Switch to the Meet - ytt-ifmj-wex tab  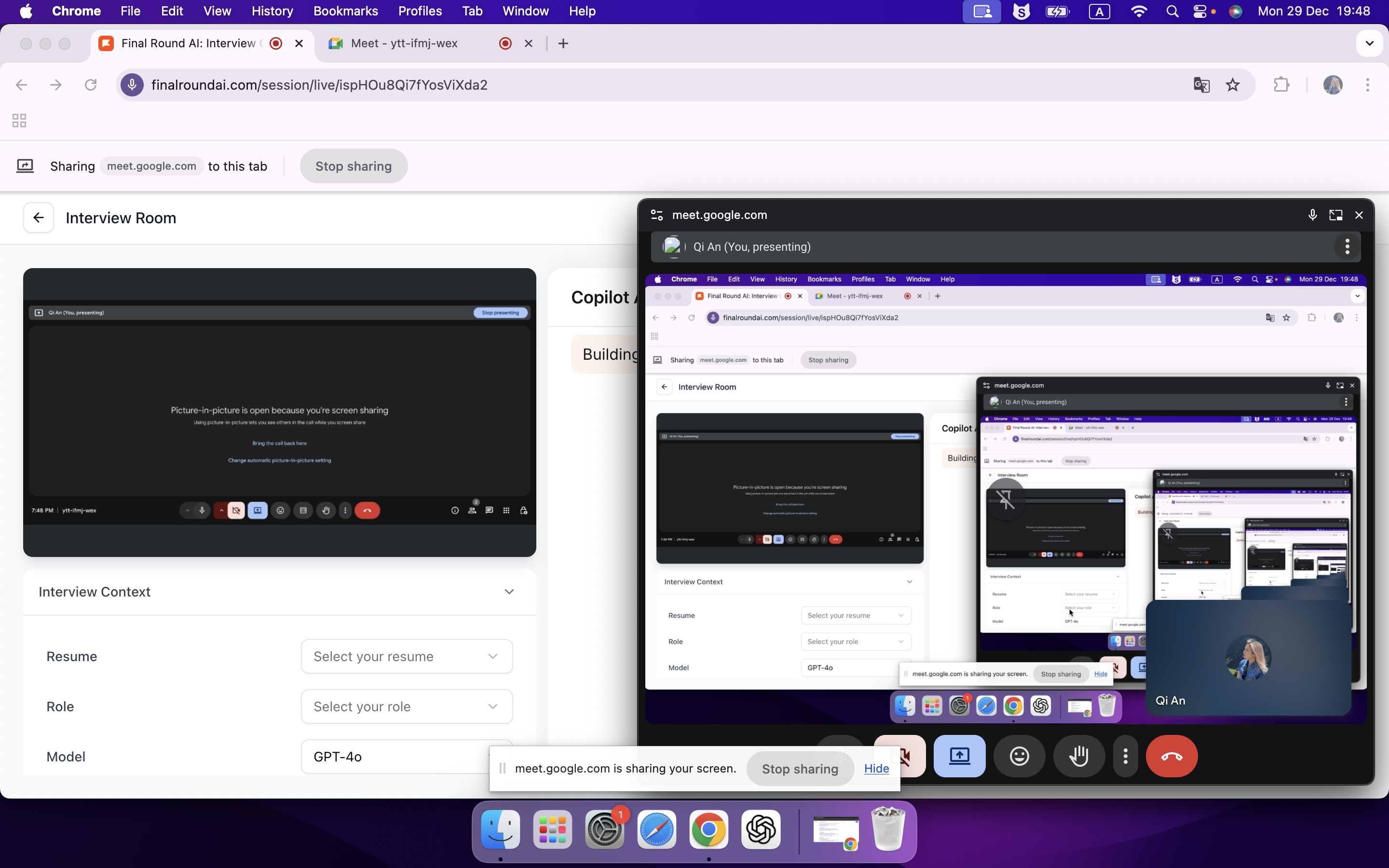point(404,43)
